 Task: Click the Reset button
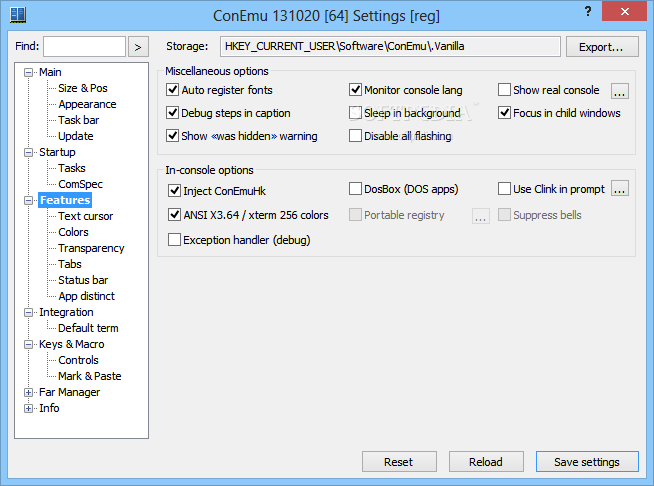click(399, 462)
